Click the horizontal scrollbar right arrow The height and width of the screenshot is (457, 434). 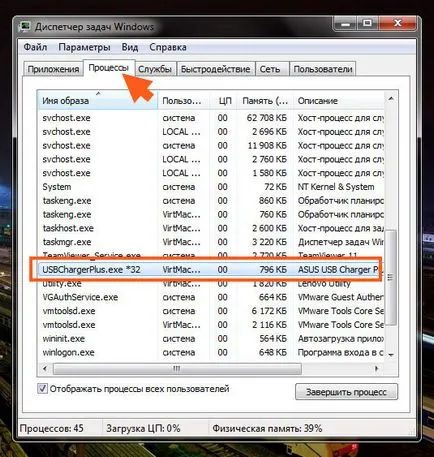[x=377, y=369]
